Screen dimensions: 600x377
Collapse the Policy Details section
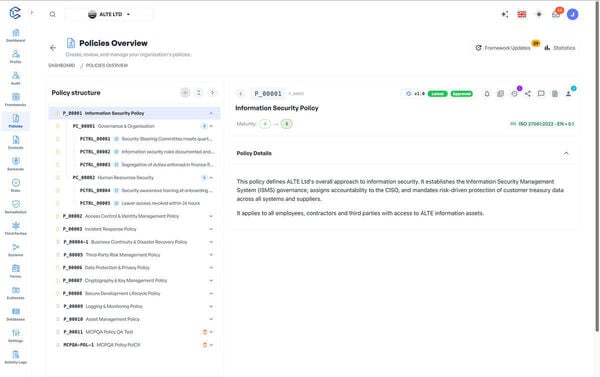[566, 153]
